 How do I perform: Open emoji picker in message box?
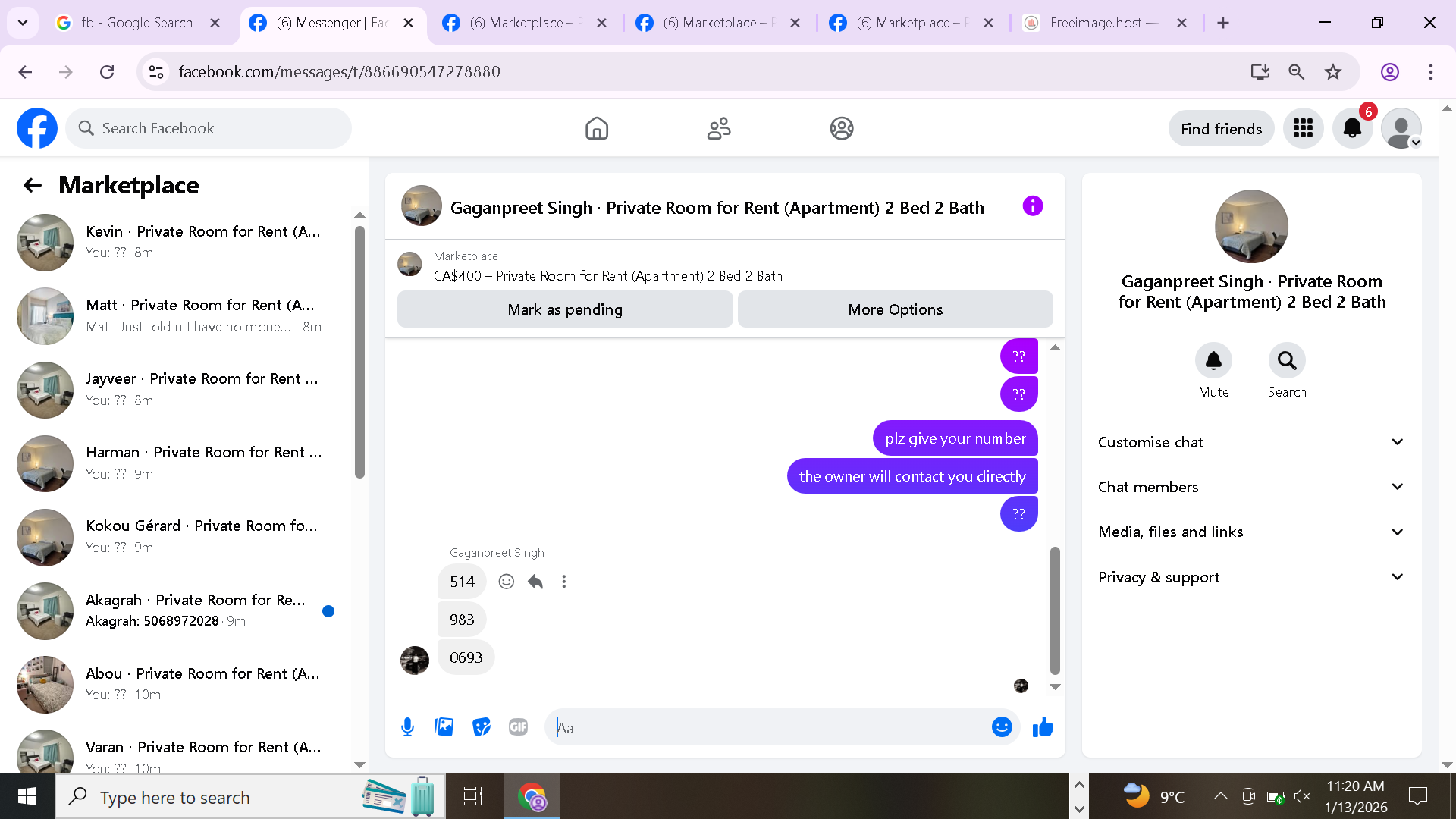click(x=1002, y=727)
